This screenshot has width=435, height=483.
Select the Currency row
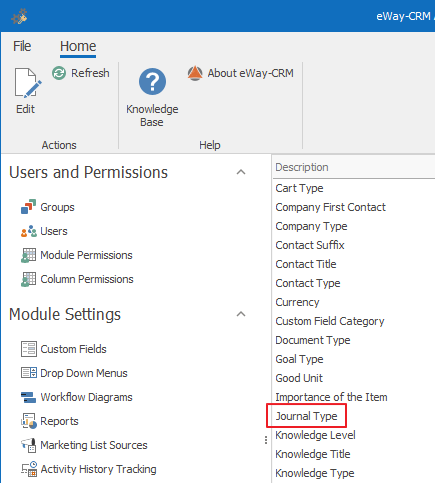tap(353, 302)
